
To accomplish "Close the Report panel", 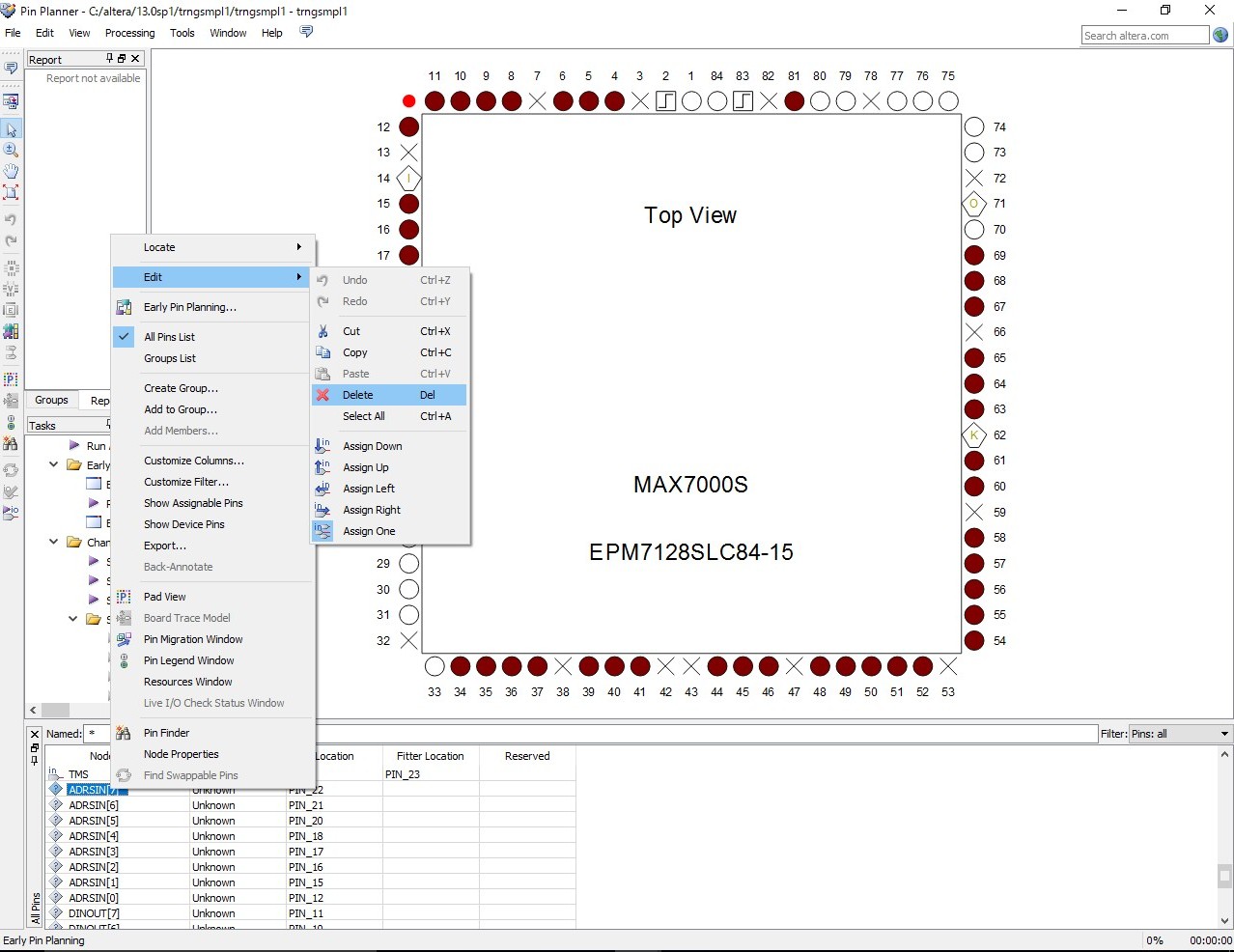I will tap(135, 59).
